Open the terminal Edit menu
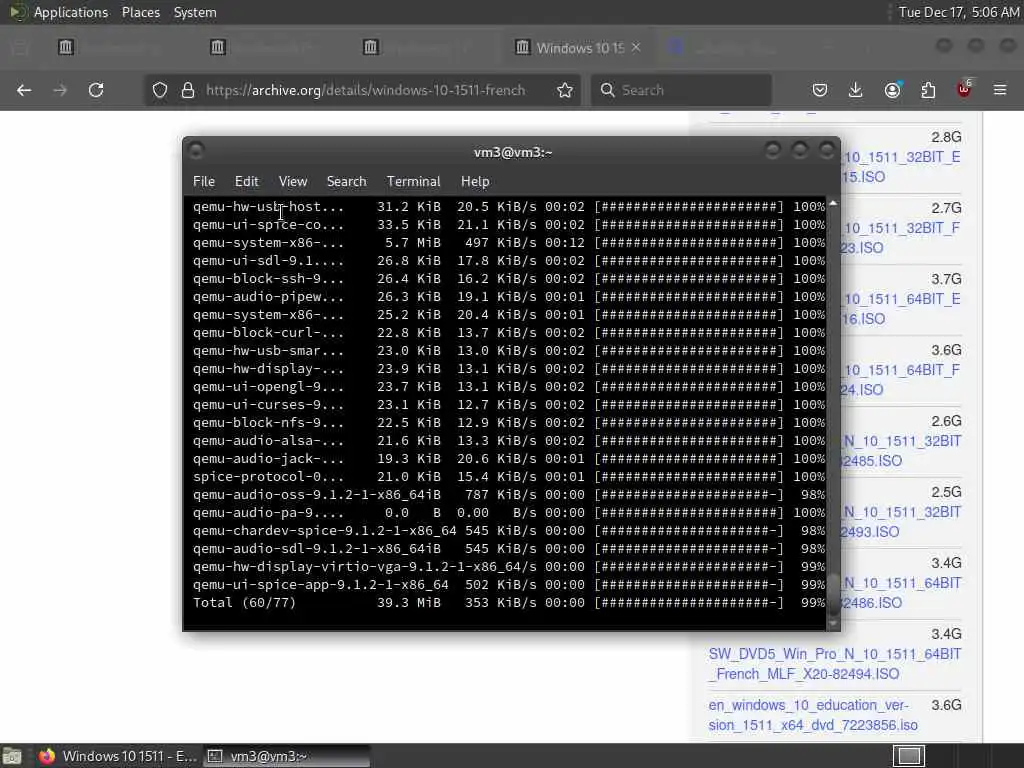Viewport: 1024px width, 768px height. (246, 182)
